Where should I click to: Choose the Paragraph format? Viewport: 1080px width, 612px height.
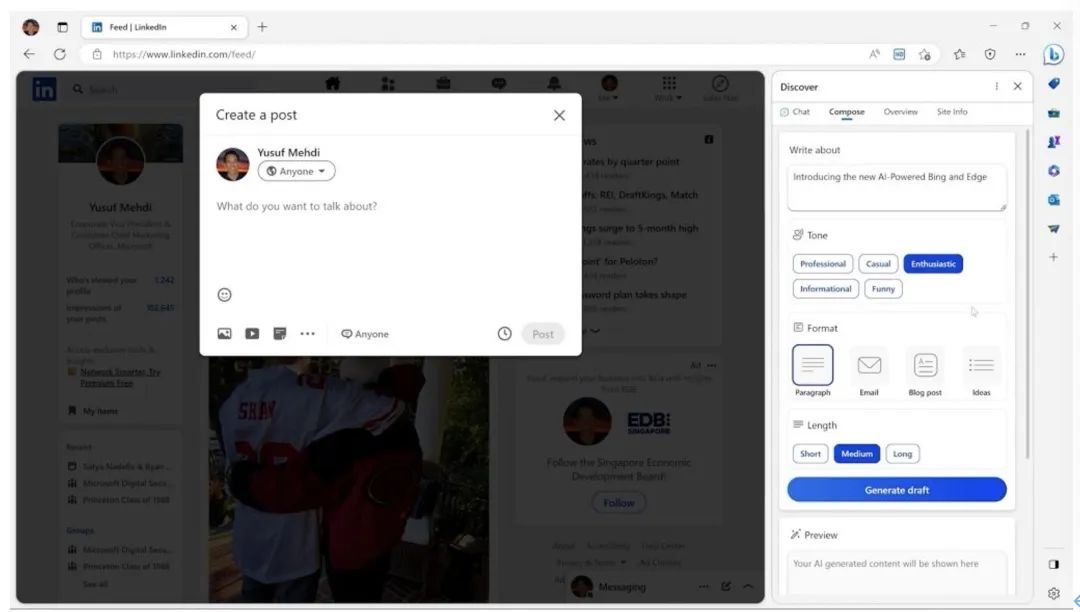(x=813, y=371)
